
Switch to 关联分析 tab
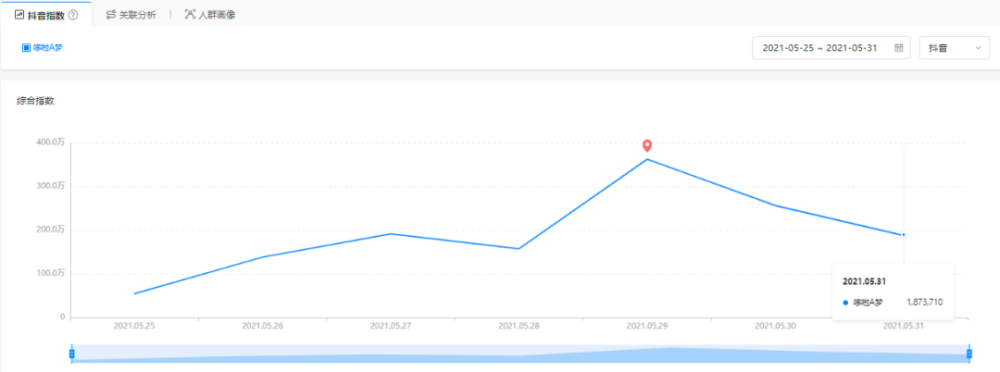pos(131,15)
